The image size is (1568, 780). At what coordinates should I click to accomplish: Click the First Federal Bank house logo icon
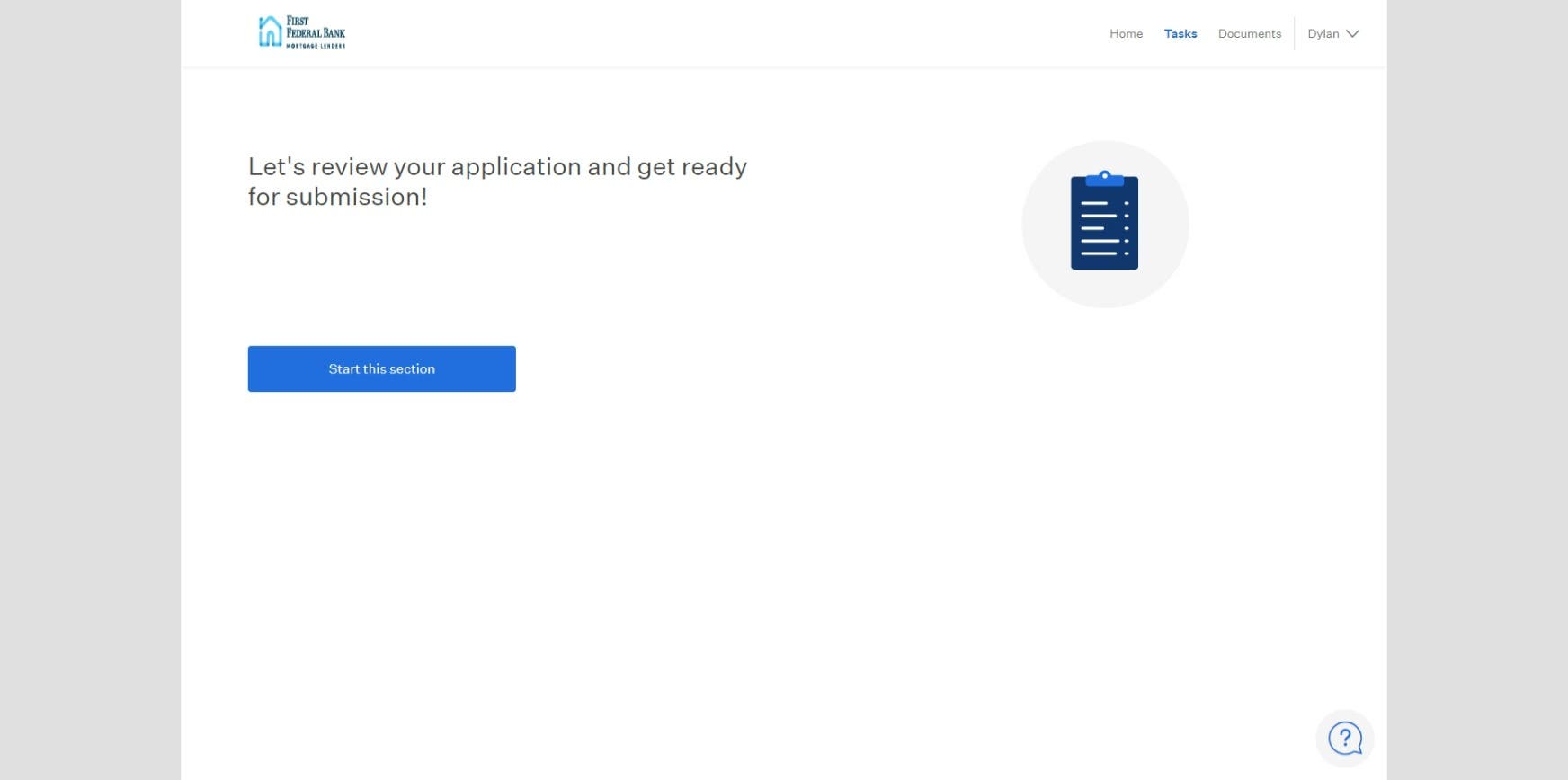270,32
